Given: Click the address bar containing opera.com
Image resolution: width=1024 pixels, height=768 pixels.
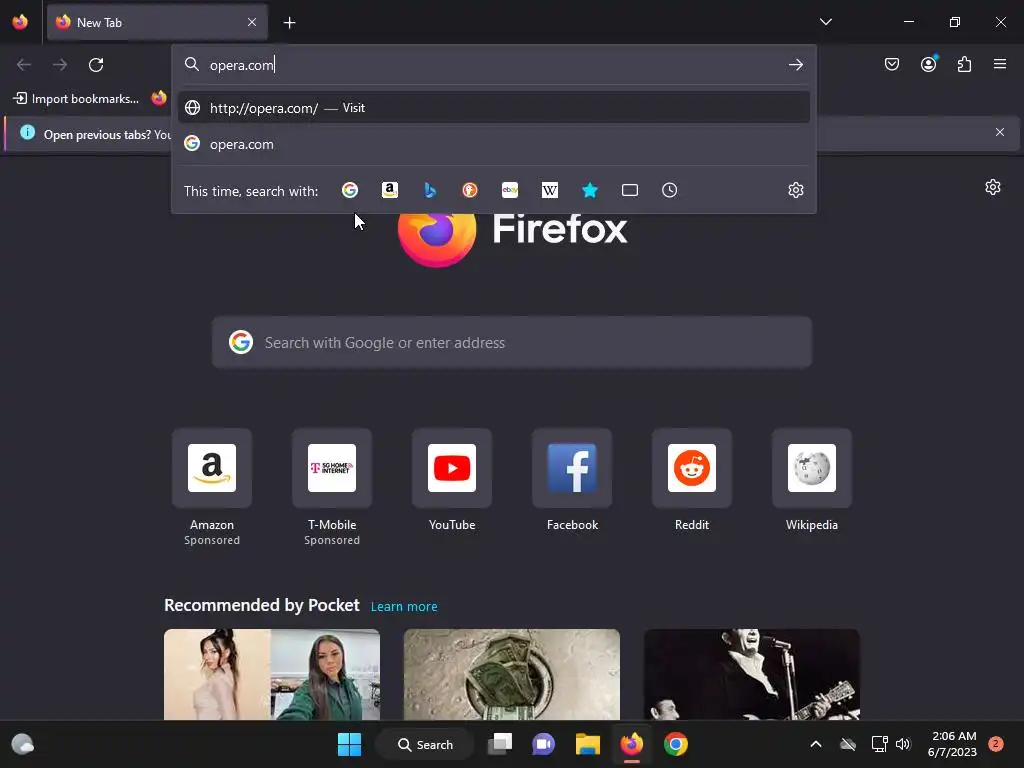Looking at the screenshot, I should (493, 65).
